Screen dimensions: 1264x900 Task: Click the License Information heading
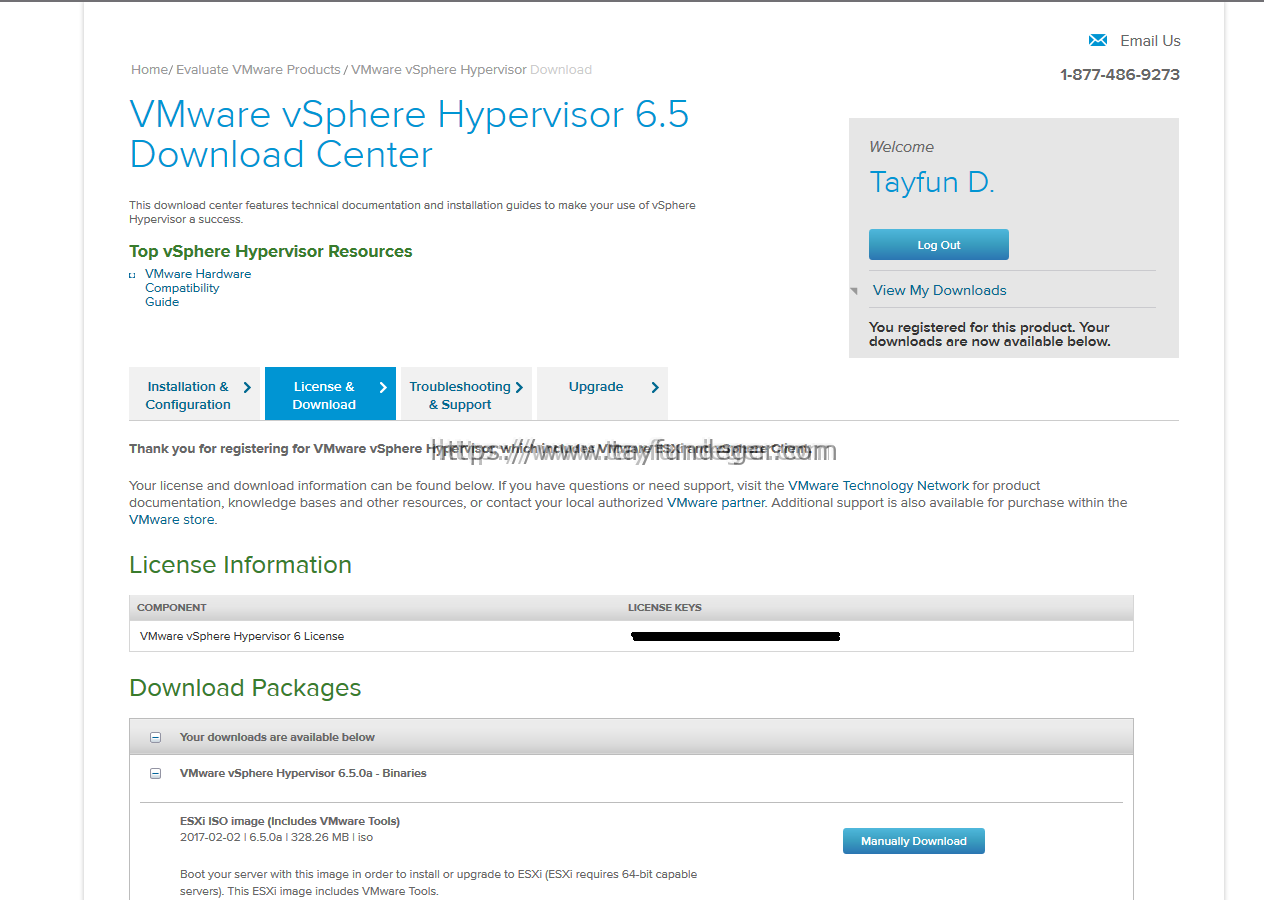click(240, 565)
